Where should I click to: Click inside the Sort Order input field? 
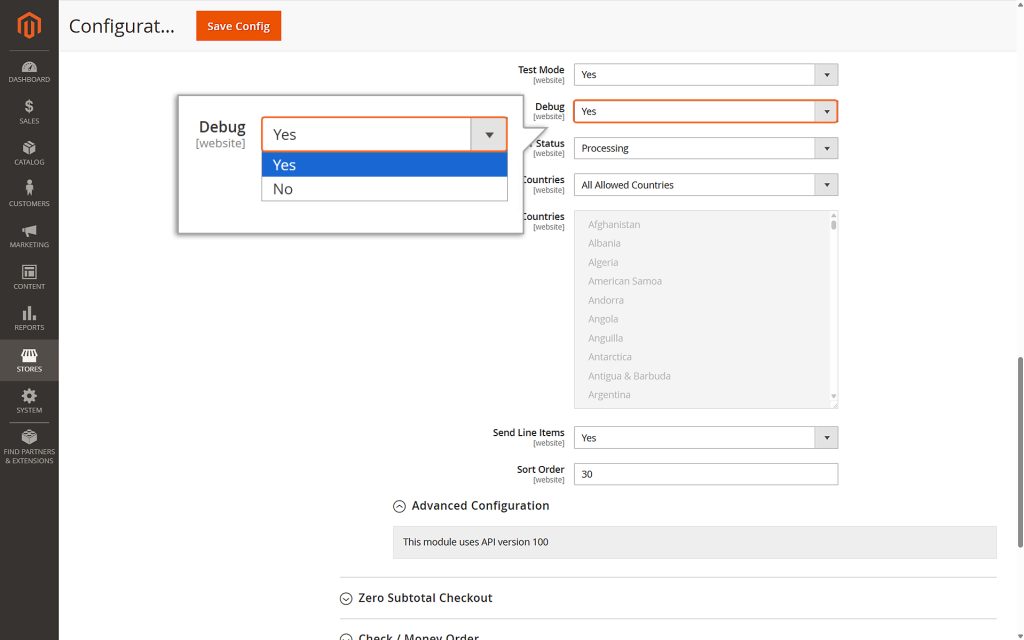pos(705,474)
